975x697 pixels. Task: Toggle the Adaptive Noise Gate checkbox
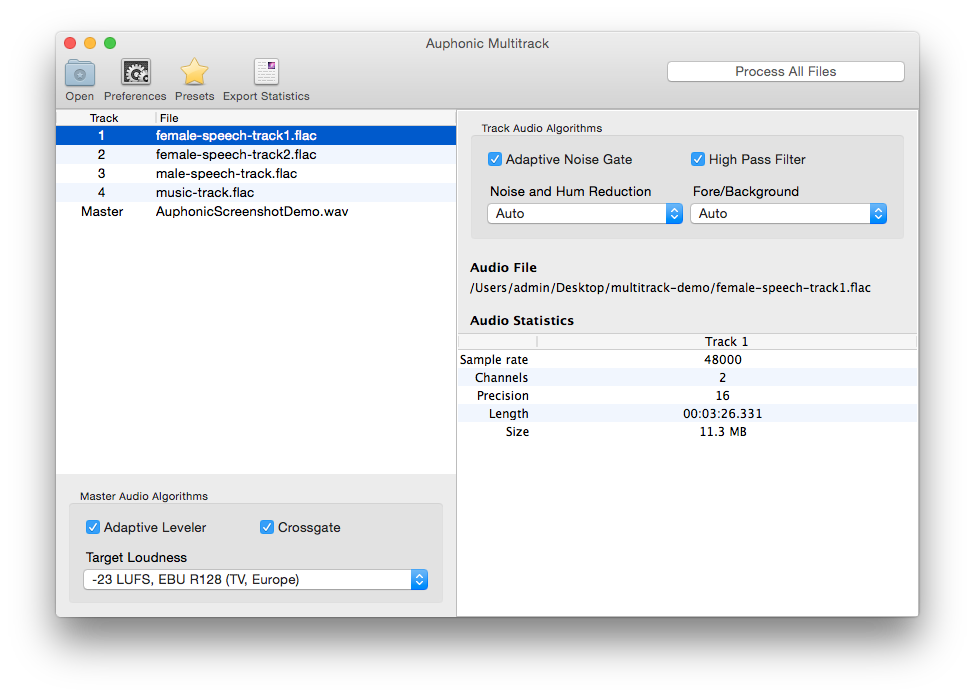495,159
